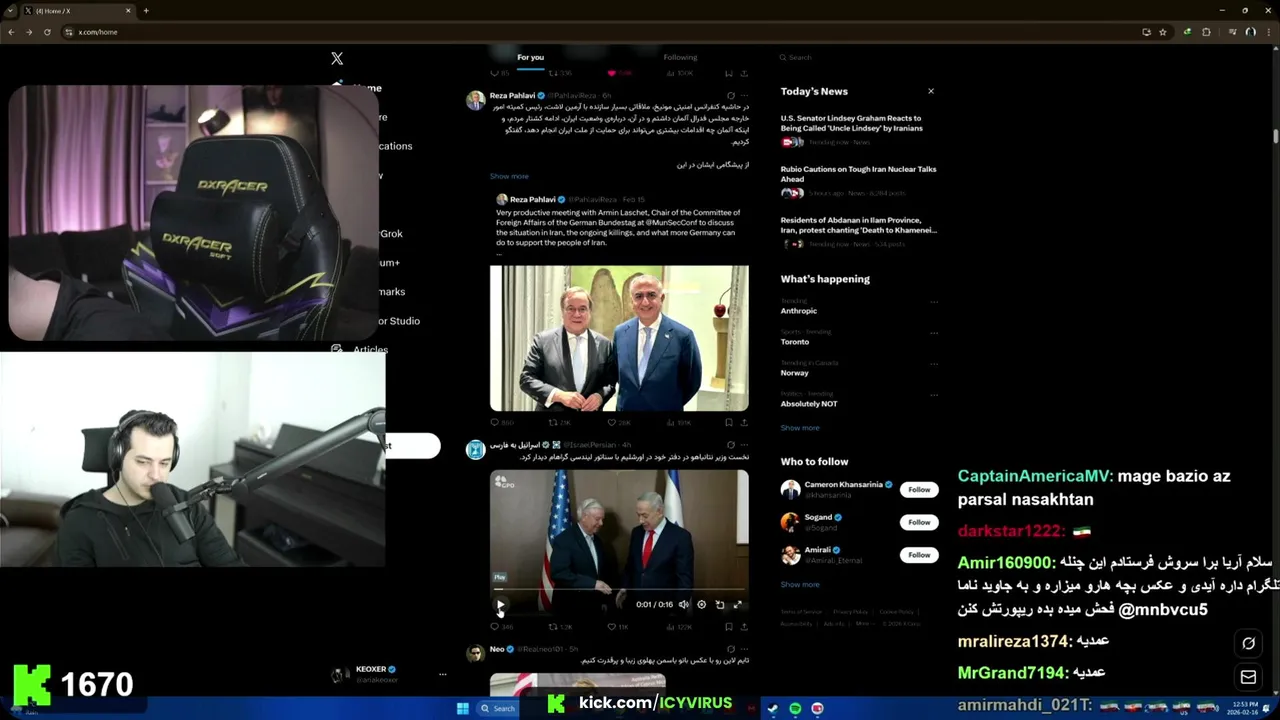
Task: Bookmark this page with star icon
Action: [1163, 32]
